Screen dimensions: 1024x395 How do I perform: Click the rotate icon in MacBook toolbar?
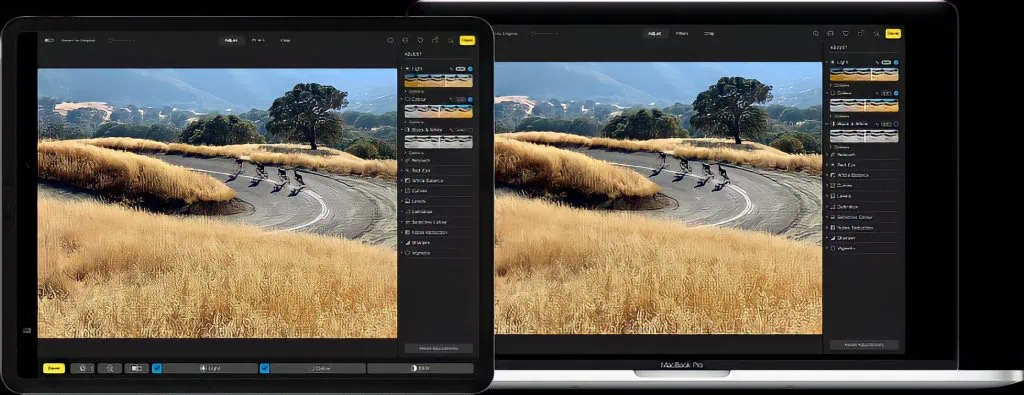[861, 33]
